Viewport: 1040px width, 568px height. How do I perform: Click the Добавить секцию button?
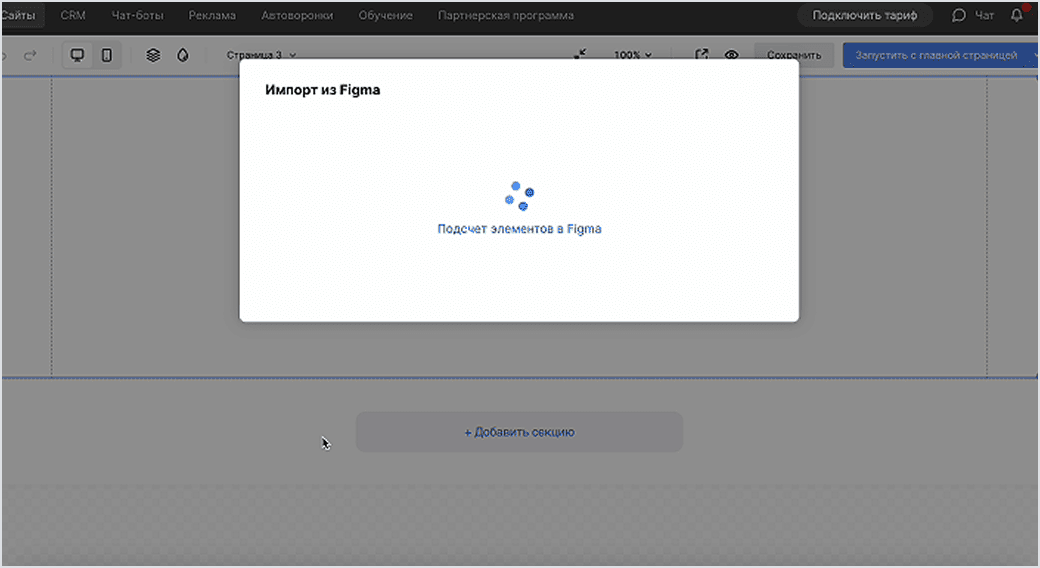519,432
